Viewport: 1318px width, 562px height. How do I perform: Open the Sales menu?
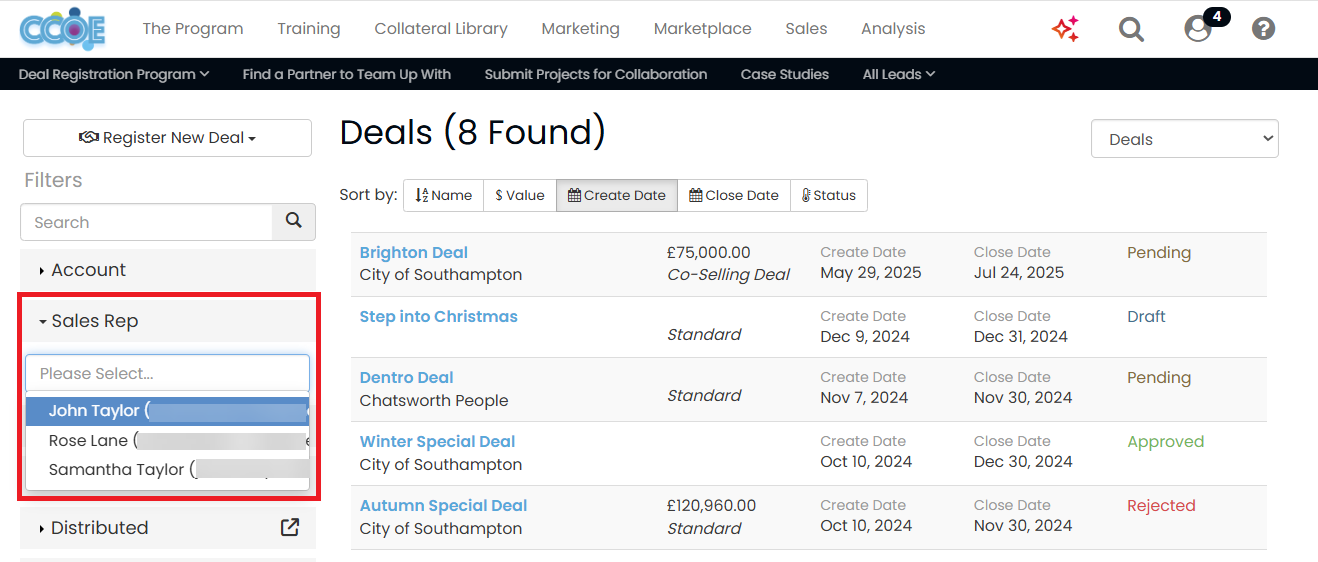(x=806, y=29)
